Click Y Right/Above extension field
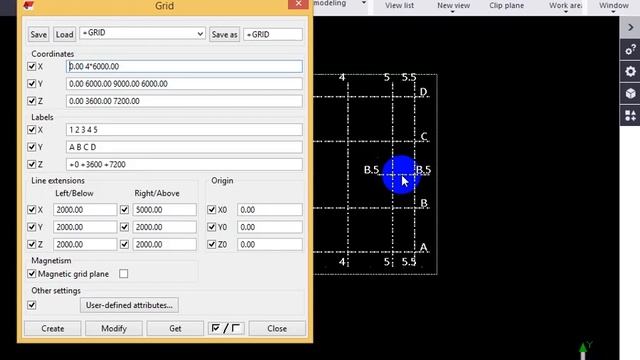Viewport: 640px width, 360px height. 164,227
